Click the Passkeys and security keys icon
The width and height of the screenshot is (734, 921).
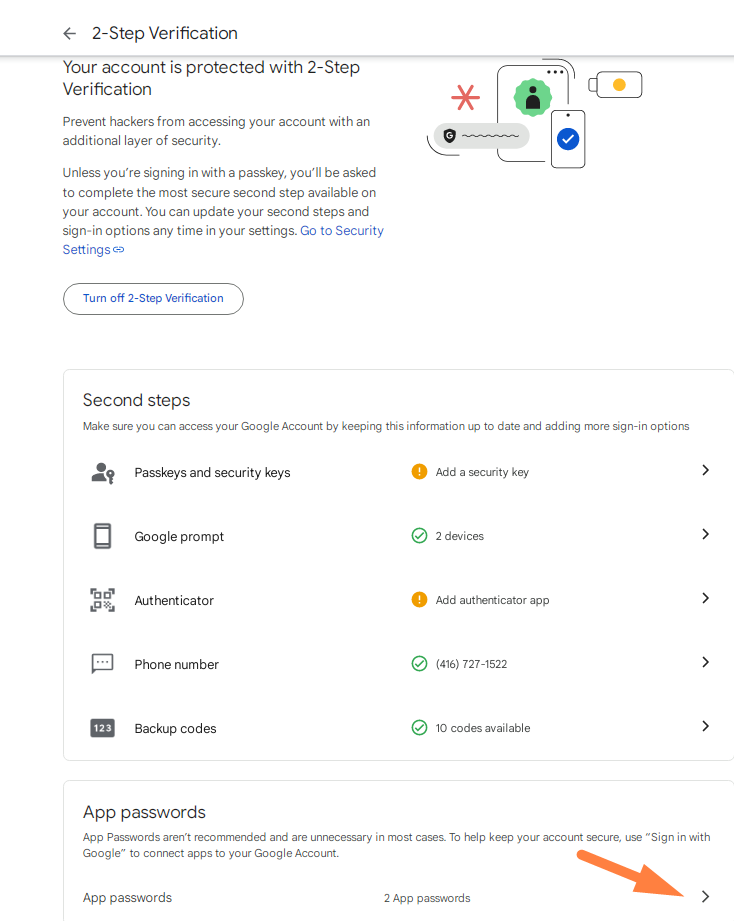point(103,473)
